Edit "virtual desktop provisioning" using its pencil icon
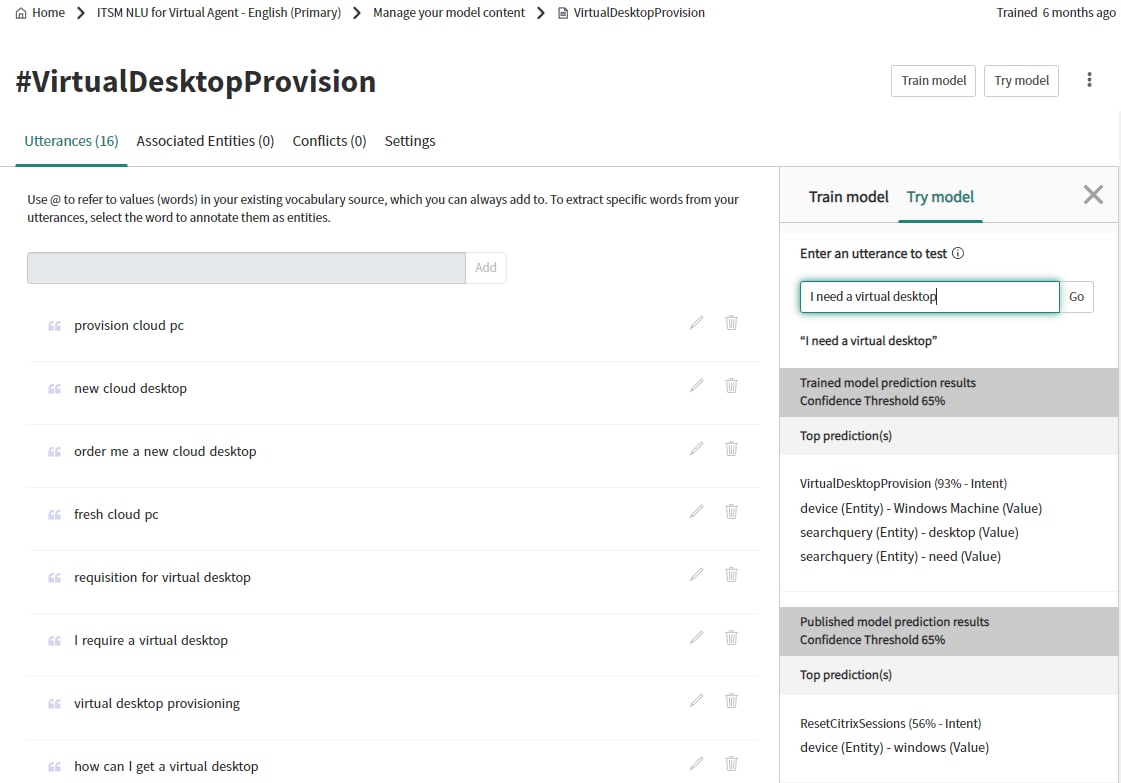This screenshot has width=1121, height=783. pyautogui.click(x=696, y=700)
